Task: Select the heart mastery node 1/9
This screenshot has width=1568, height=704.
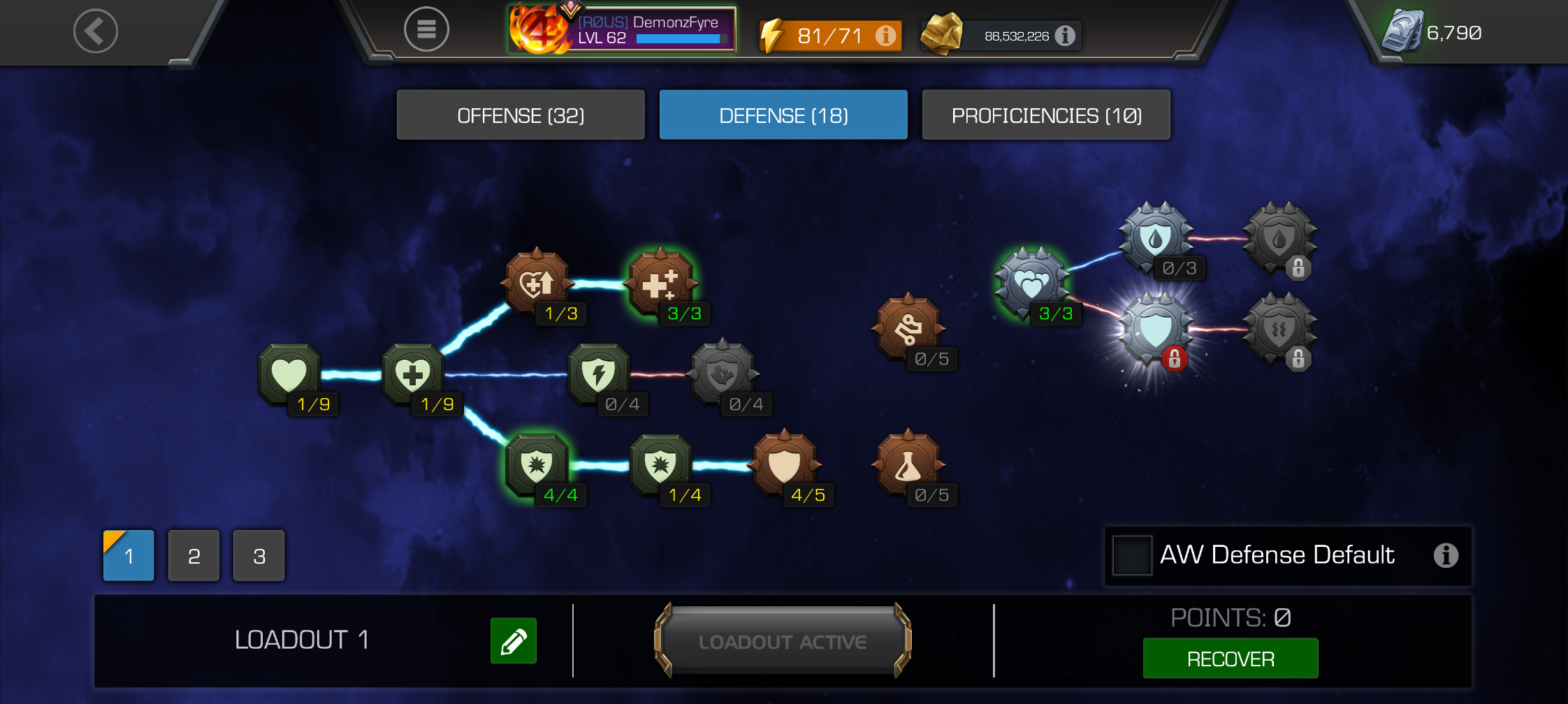Action: tap(289, 374)
